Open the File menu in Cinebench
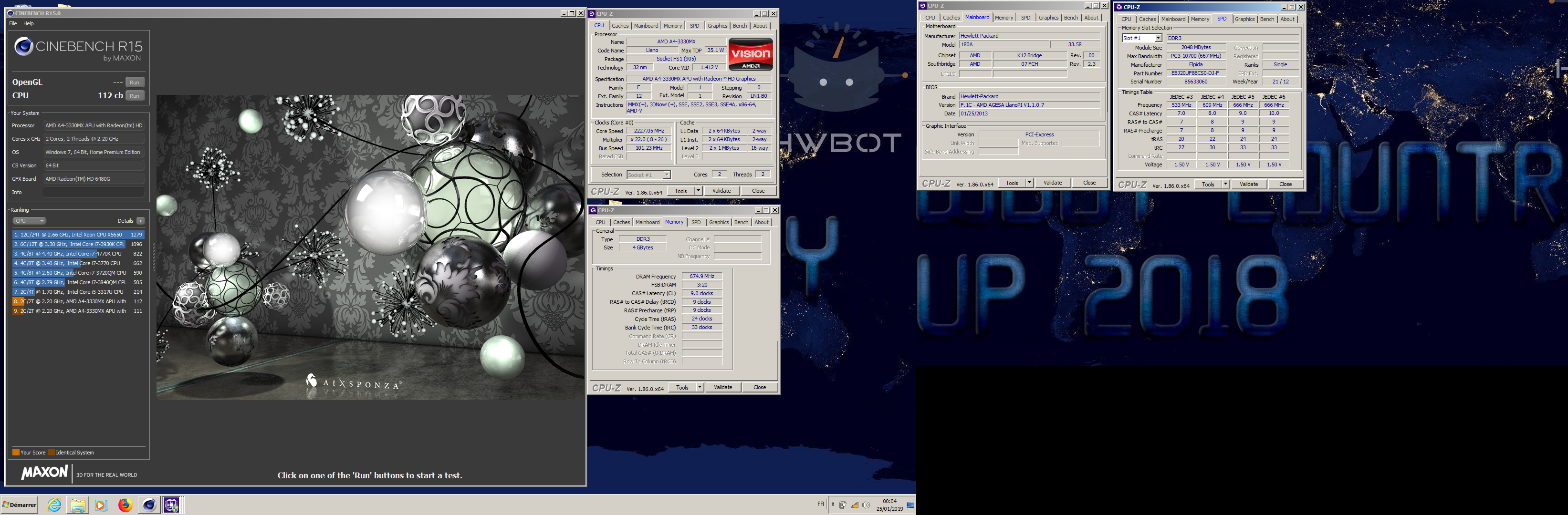This screenshot has height=515, width=1568. [13, 24]
